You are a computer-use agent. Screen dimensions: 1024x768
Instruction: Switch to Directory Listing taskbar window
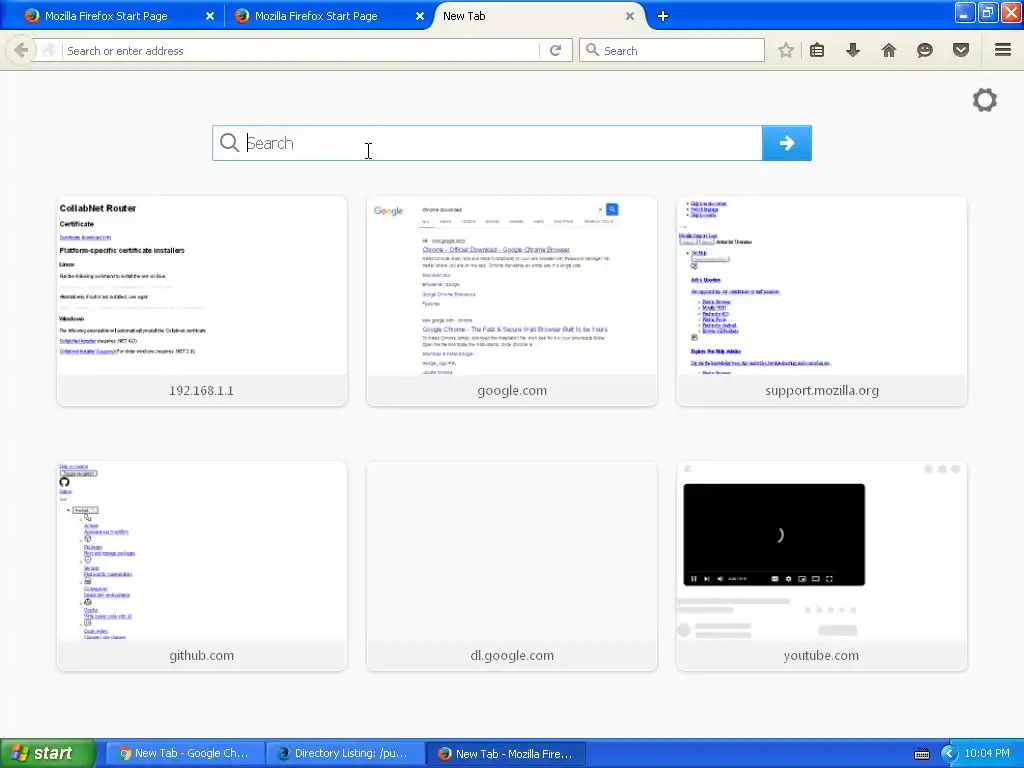tap(345, 754)
